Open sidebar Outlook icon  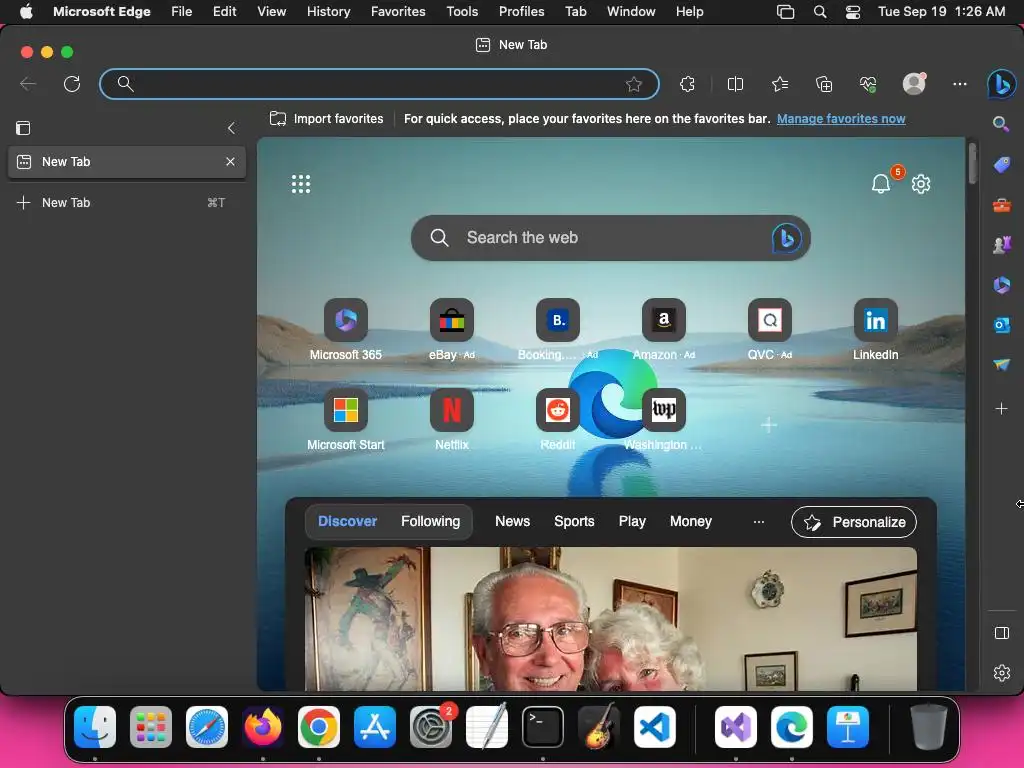tap(1001, 325)
